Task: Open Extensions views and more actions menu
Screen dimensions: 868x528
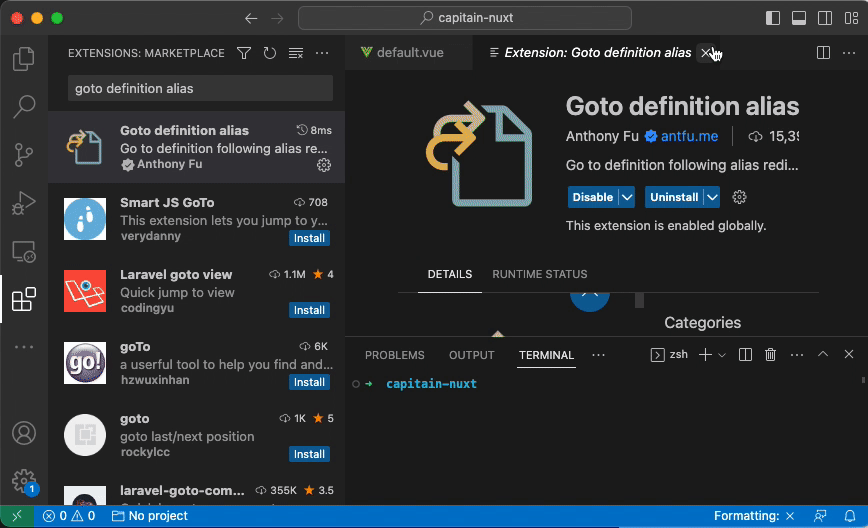Action: [322, 53]
